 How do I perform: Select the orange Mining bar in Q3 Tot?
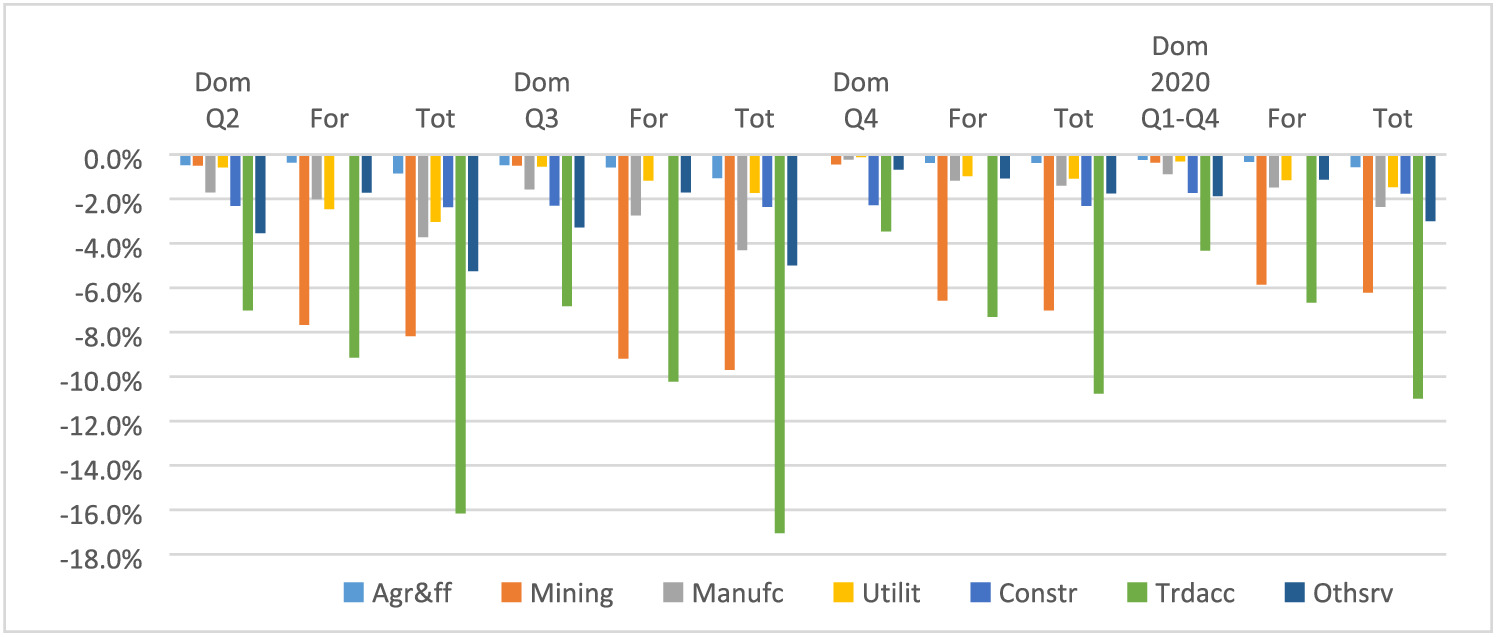tap(729, 262)
